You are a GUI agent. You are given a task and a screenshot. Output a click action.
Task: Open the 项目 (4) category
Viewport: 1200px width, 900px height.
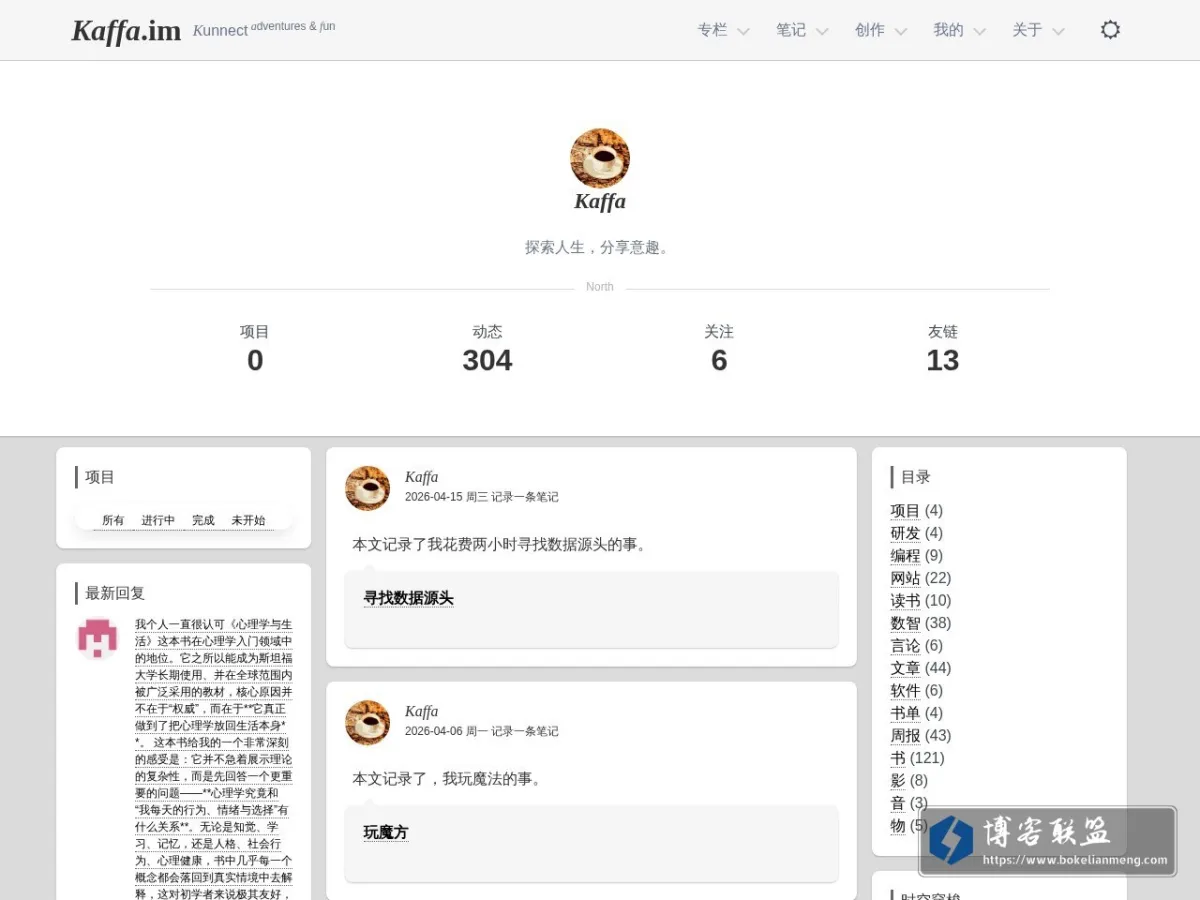[905, 510]
